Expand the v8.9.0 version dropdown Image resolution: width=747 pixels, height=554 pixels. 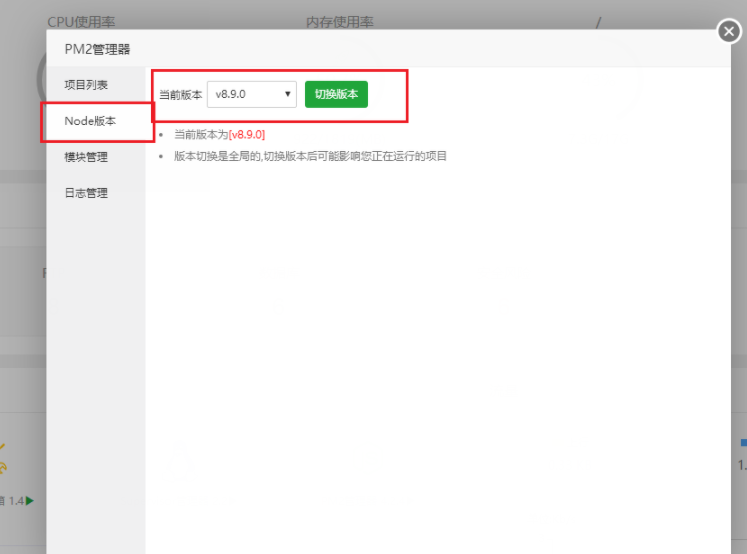(x=252, y=94)
